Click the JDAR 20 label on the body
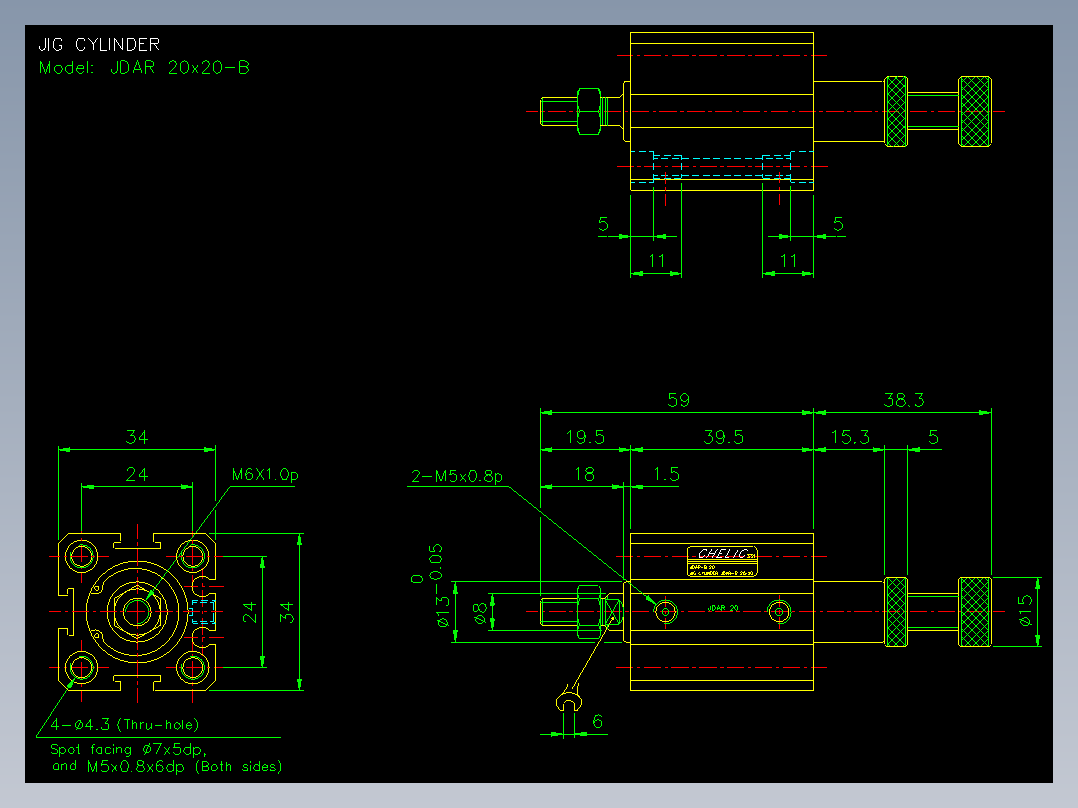Screen dimensions: 1078x808 click(x=723, y=608)
